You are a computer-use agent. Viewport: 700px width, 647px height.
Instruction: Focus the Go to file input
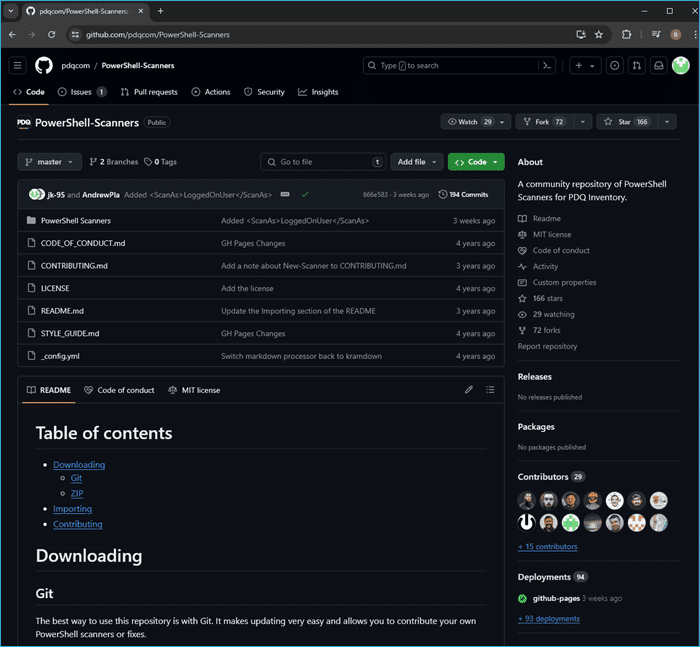point(322,162)
